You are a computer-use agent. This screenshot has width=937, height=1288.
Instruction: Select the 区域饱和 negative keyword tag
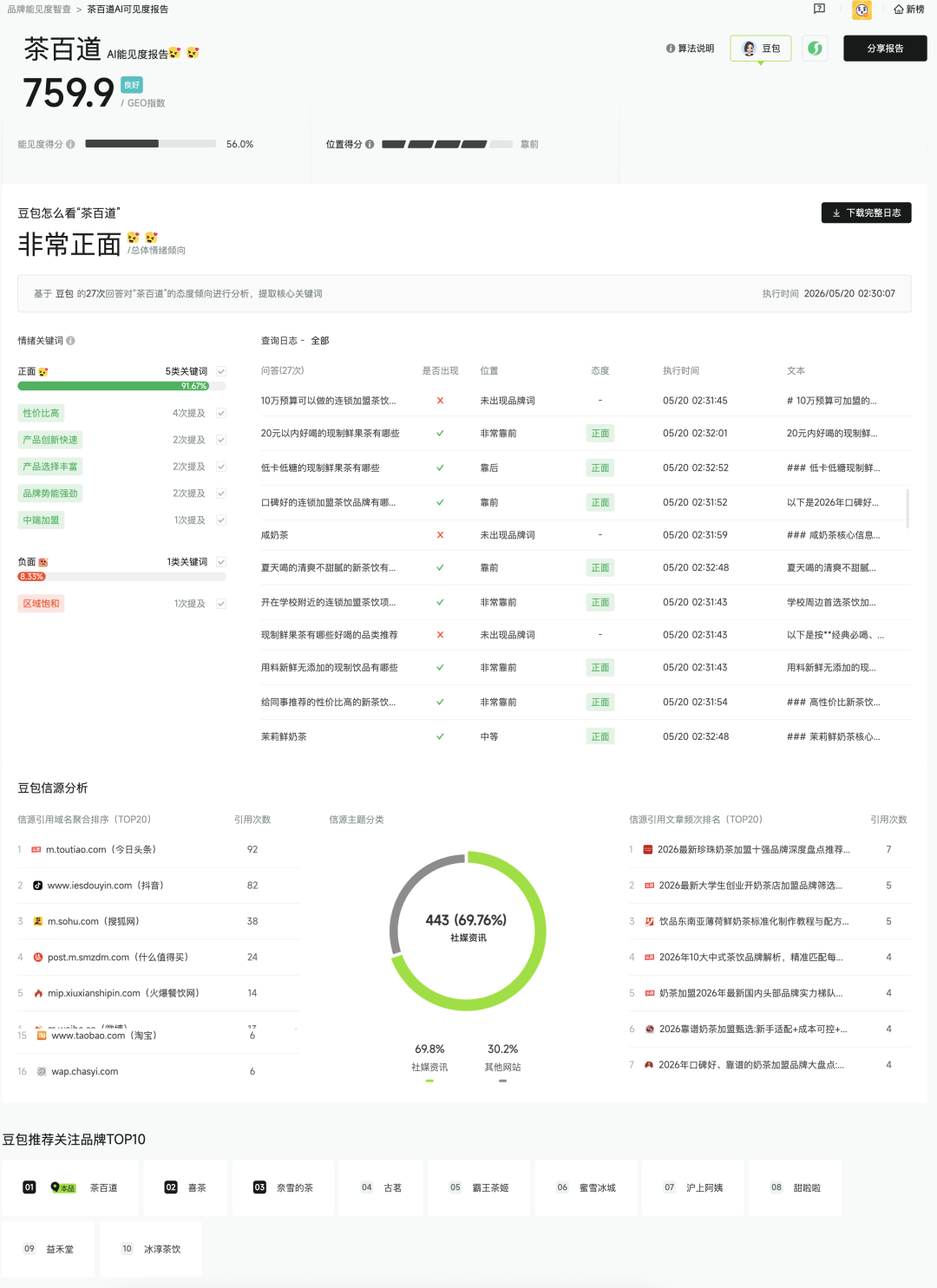coord(42,604)
